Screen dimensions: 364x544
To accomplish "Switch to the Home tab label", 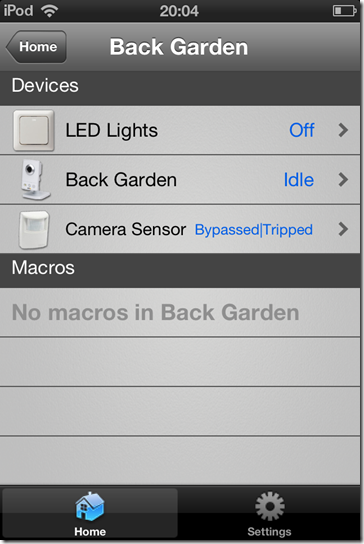I will (x=90, y=532).
